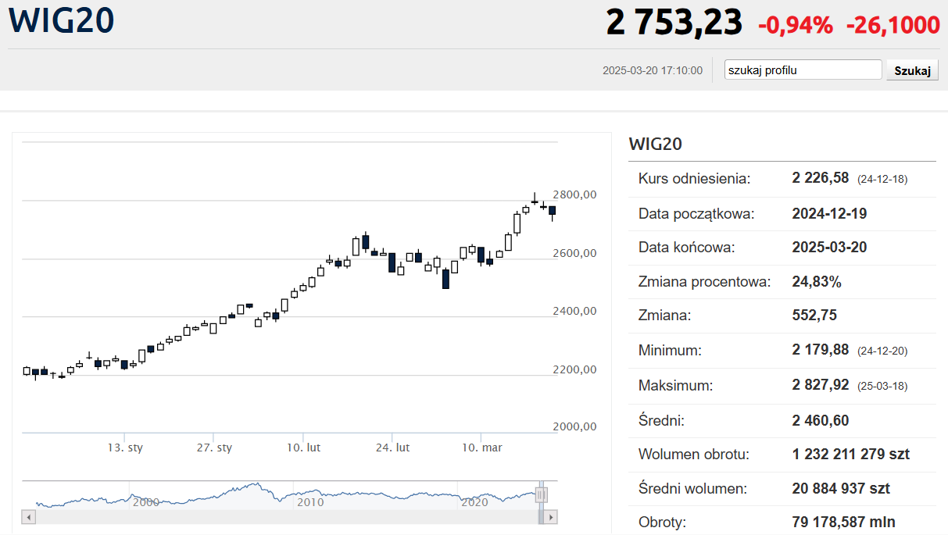This screenshot has width=948, height=535.
Task: Click the last dark candle on chart
Action: tap(553, 211)
